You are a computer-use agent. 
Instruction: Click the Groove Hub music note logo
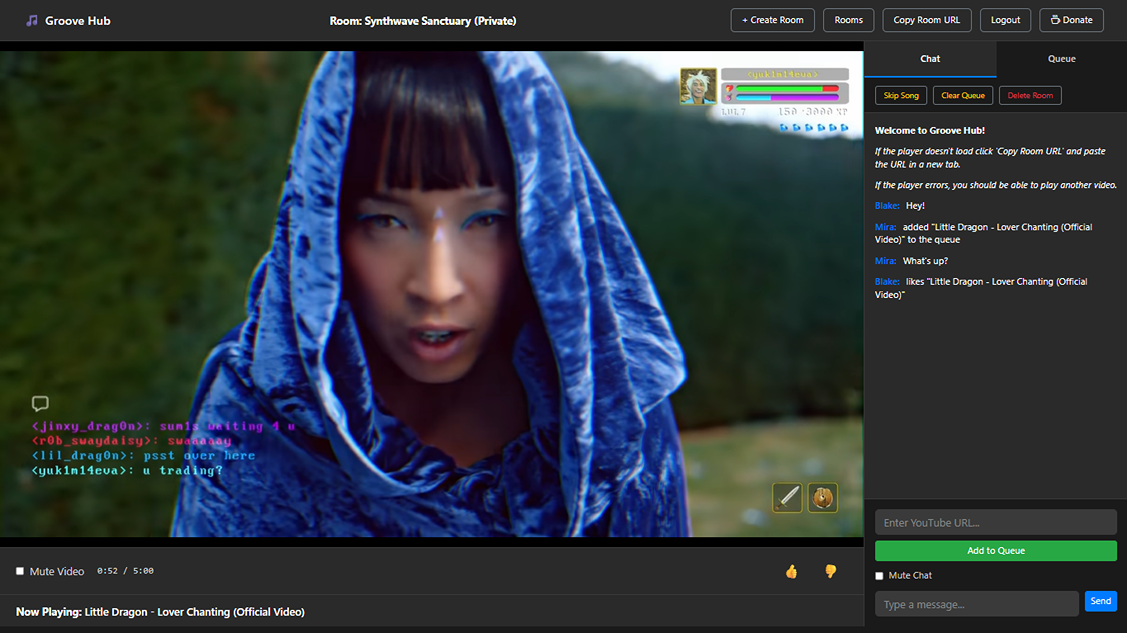coord(32,21)
